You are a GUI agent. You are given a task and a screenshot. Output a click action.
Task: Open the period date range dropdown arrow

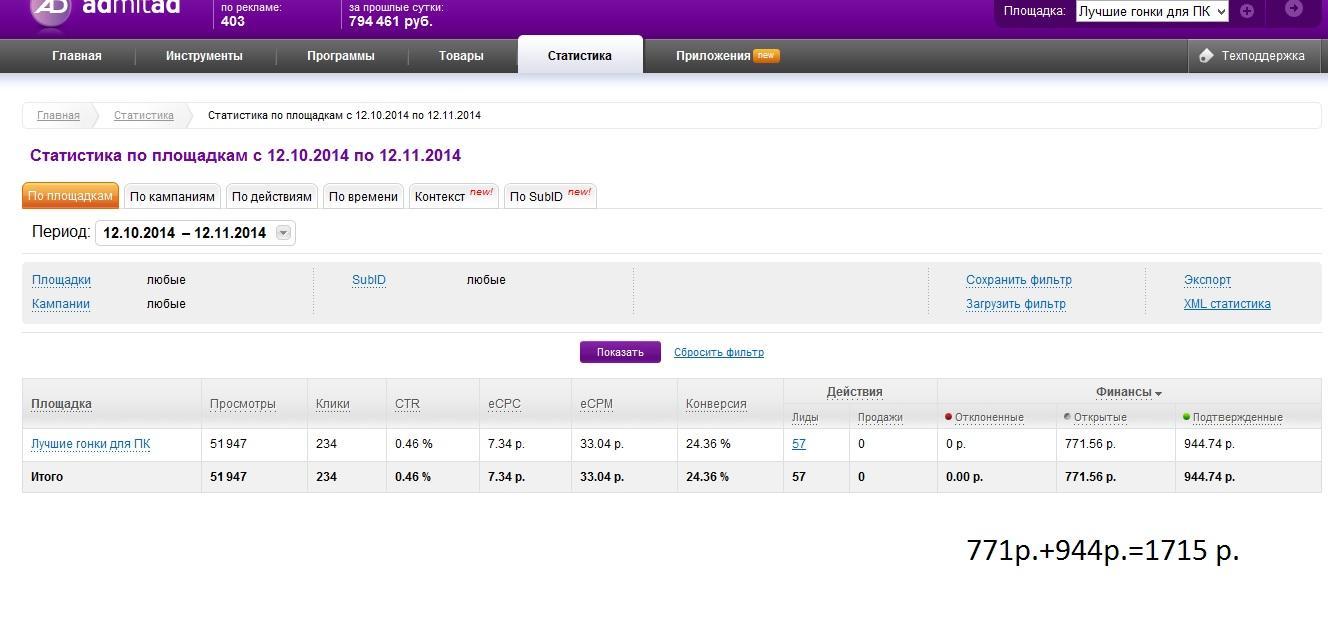283,233
